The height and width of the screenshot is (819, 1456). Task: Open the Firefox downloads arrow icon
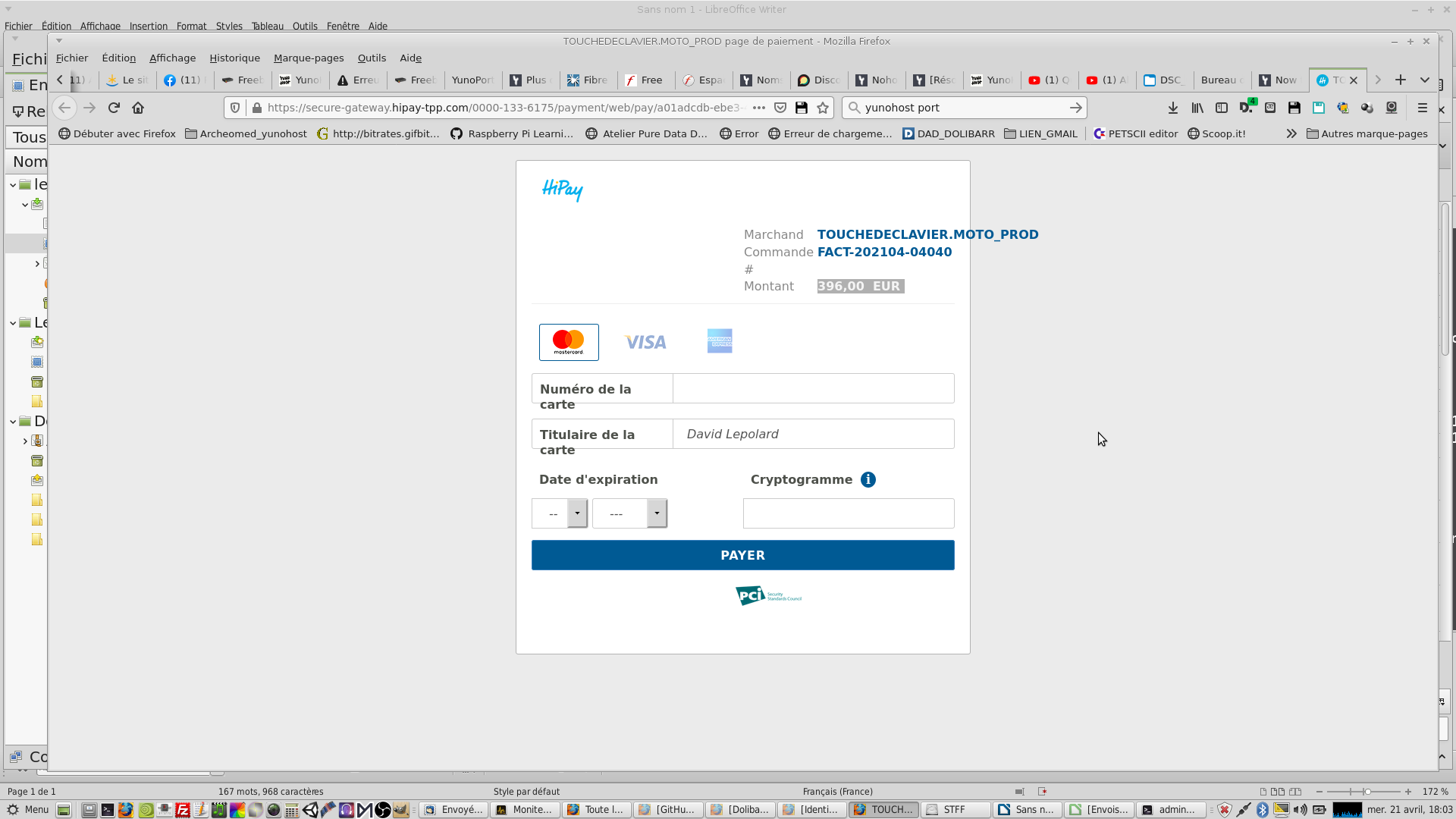pos(1172,108)
